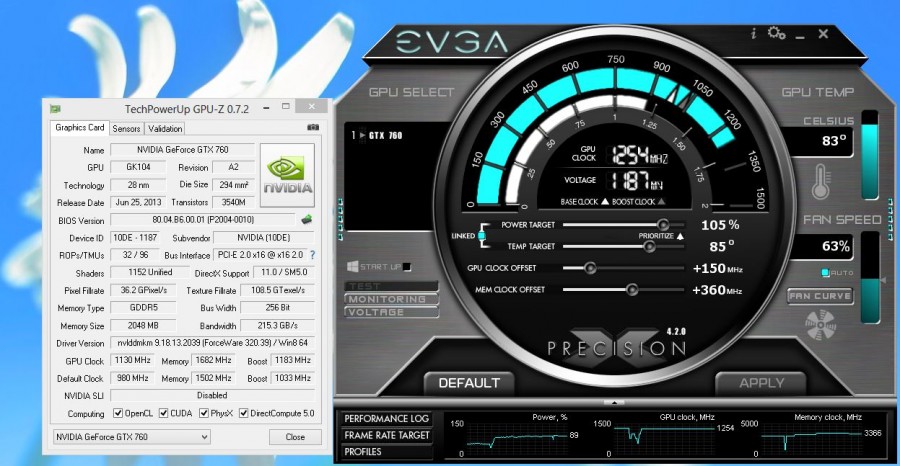
Task: Click the Default button
Action: [x=469, y=383]
